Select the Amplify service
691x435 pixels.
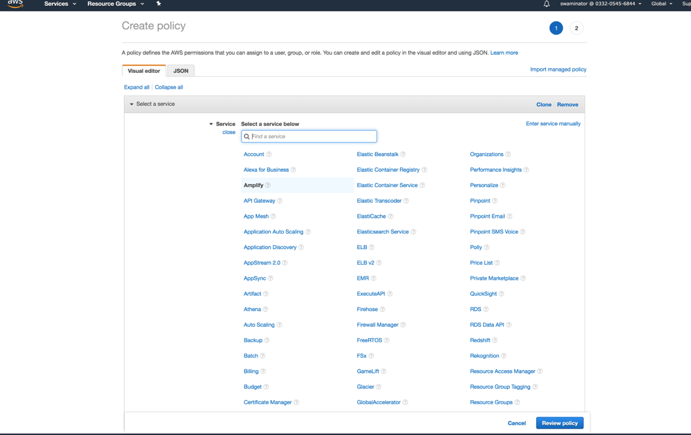click(x=253, y=185)
